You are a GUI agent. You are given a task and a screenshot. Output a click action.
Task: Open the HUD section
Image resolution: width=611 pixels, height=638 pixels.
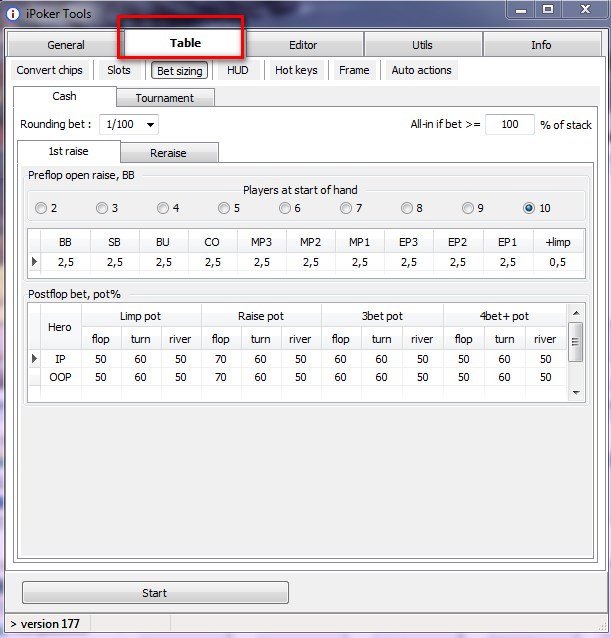click(238, 70)
